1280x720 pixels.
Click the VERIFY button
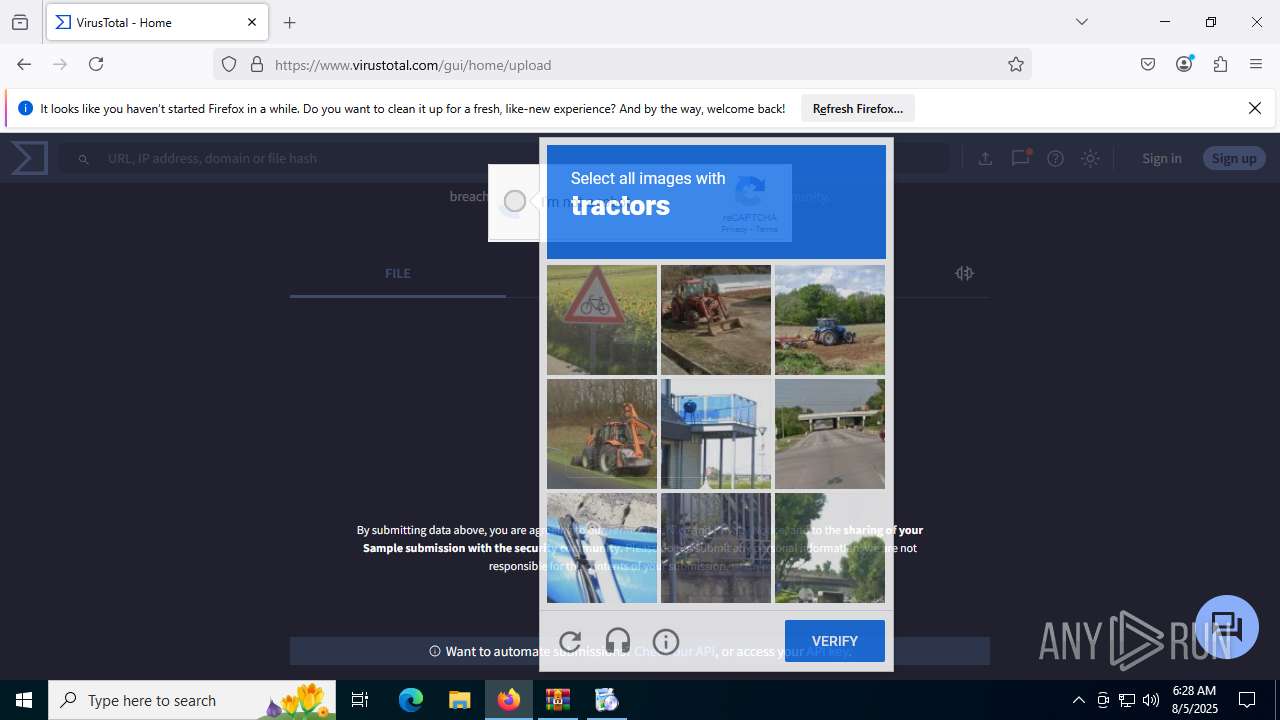click(835, 641)
